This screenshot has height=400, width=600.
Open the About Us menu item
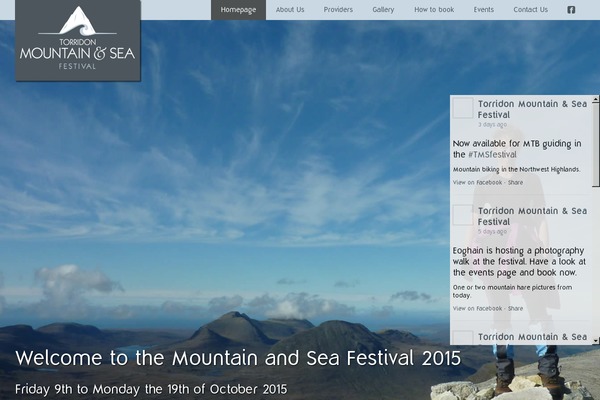point(290,10)
